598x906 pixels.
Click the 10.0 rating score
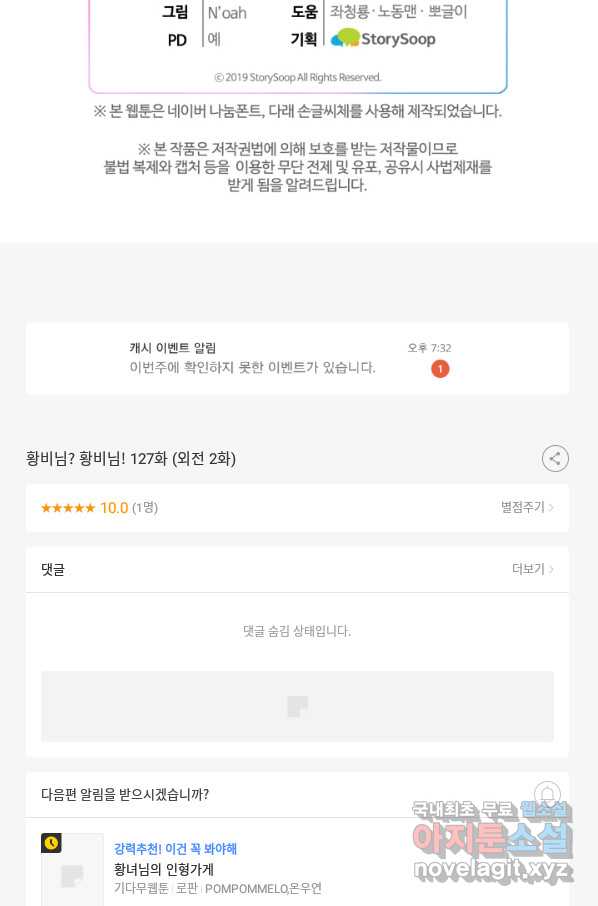point(114,508)
